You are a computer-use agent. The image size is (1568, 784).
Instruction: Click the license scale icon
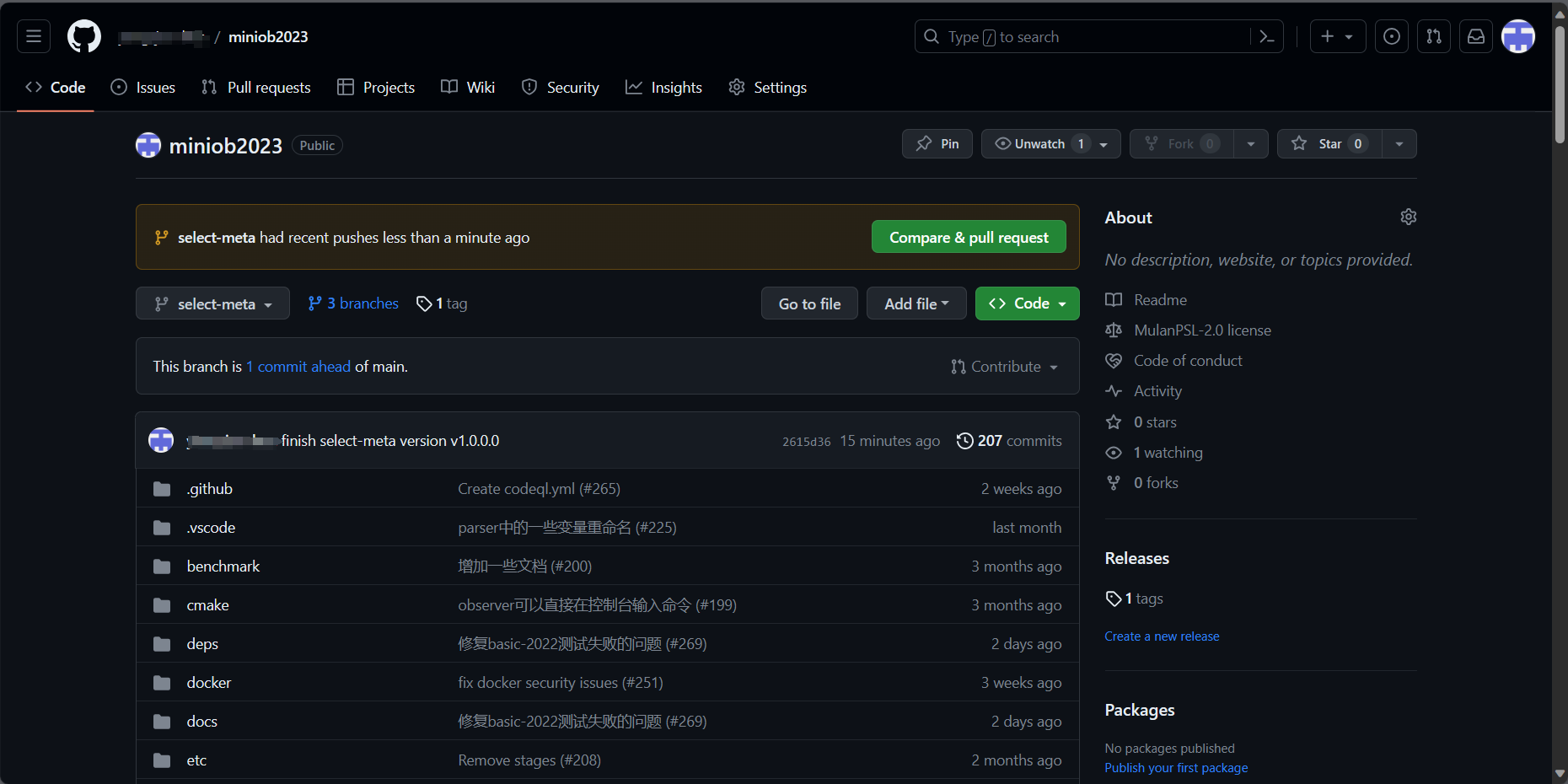click(1114, 330)
